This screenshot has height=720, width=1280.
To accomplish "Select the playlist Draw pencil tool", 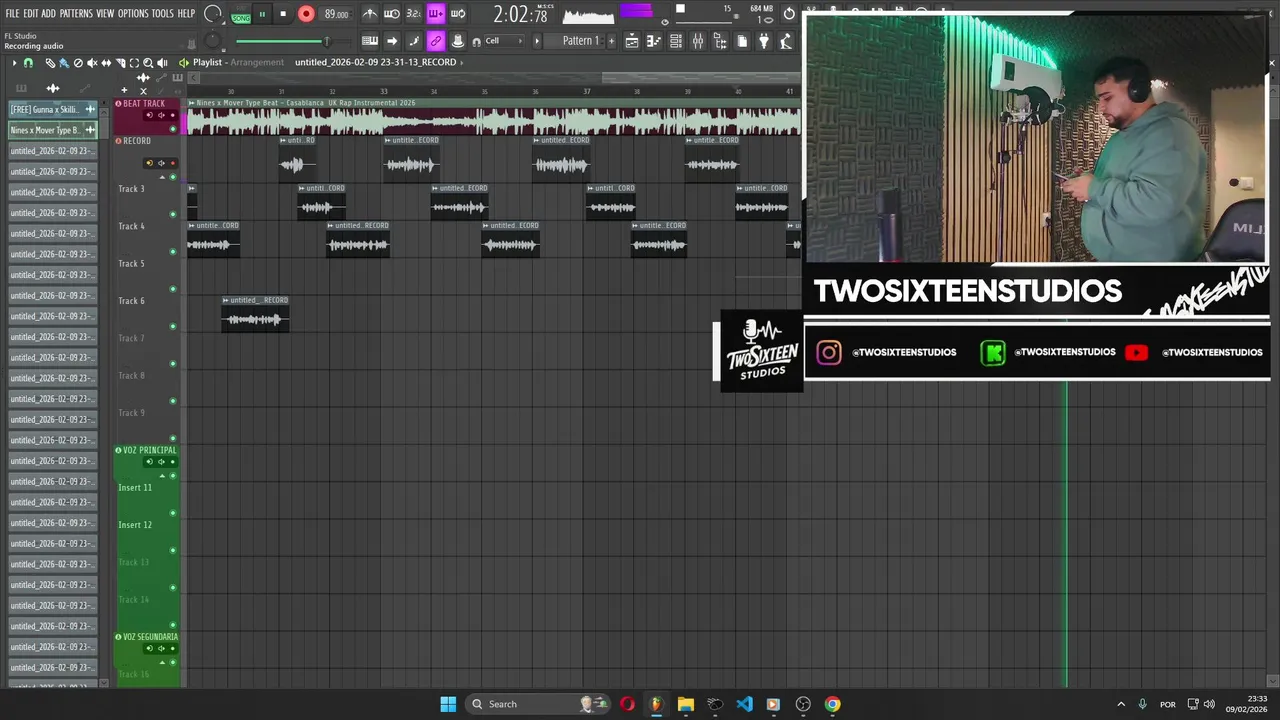I will coord(50,63).
